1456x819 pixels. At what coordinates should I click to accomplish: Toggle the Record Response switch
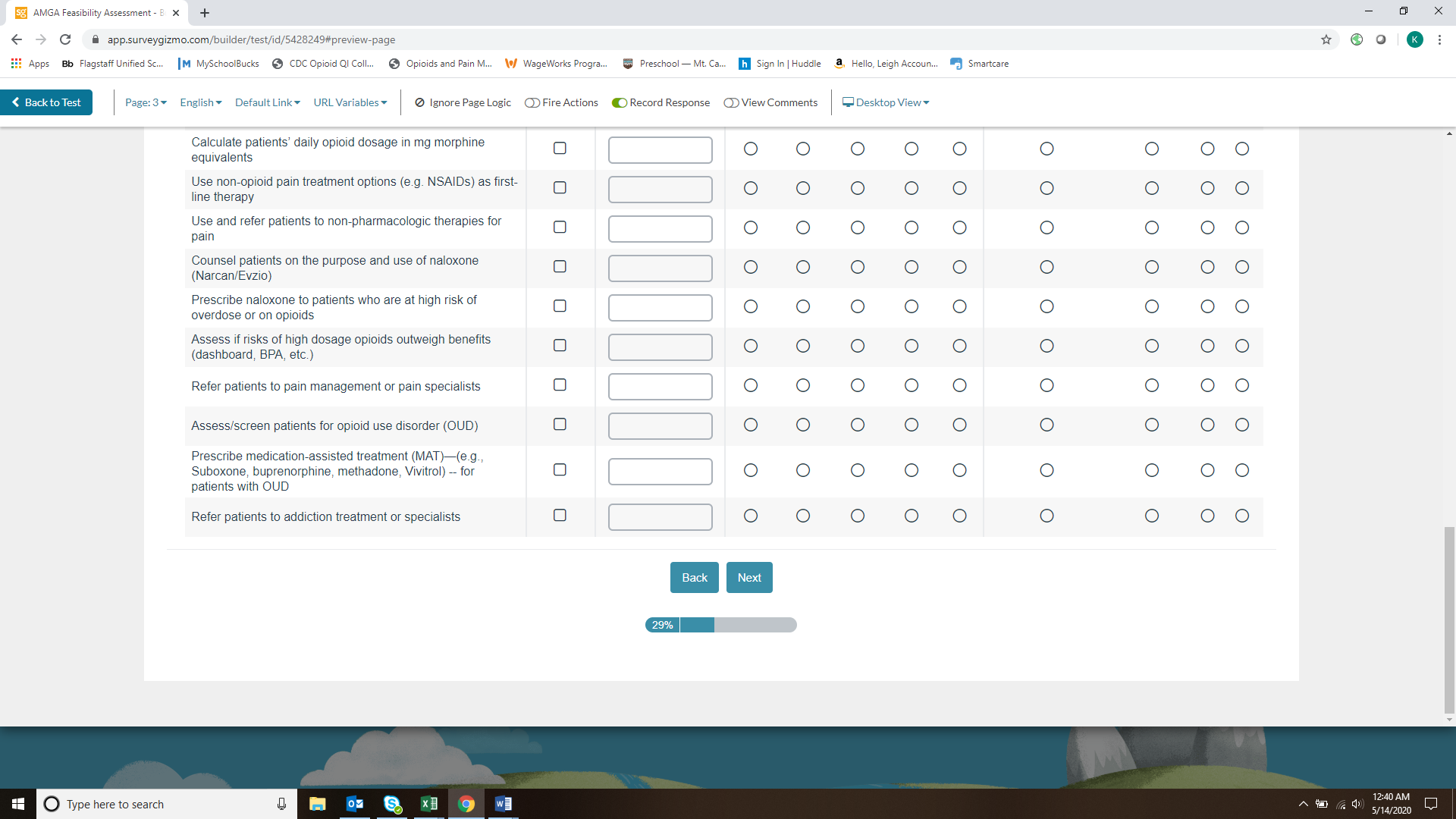(620, 102)
